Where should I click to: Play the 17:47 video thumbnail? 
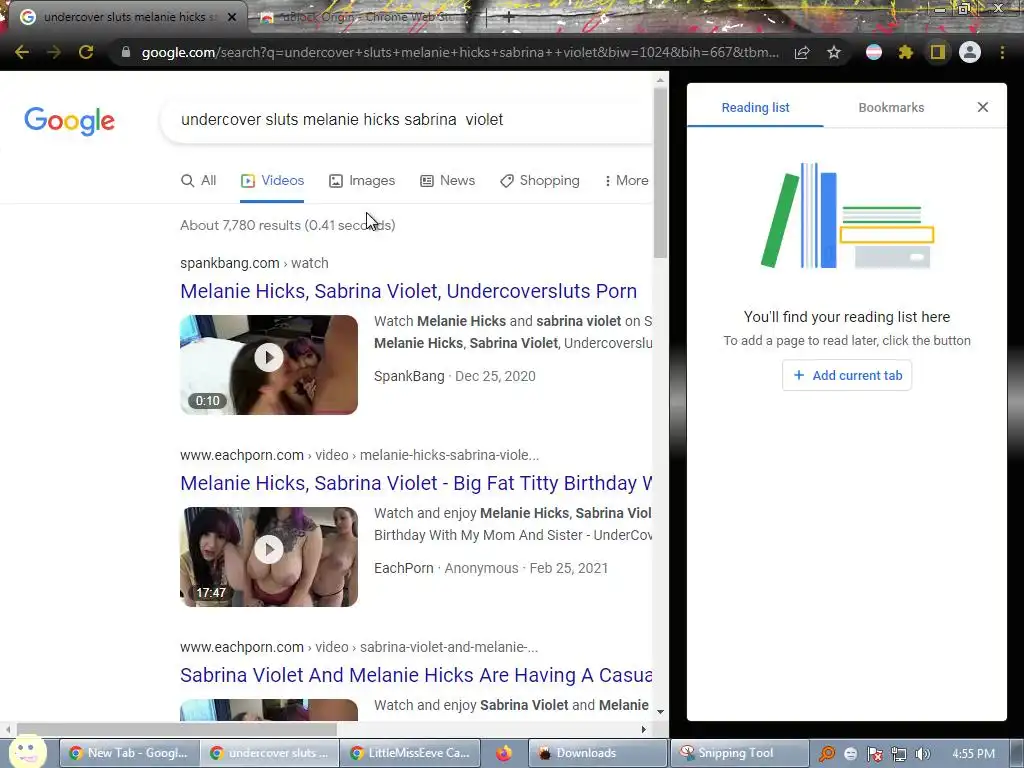269,557
